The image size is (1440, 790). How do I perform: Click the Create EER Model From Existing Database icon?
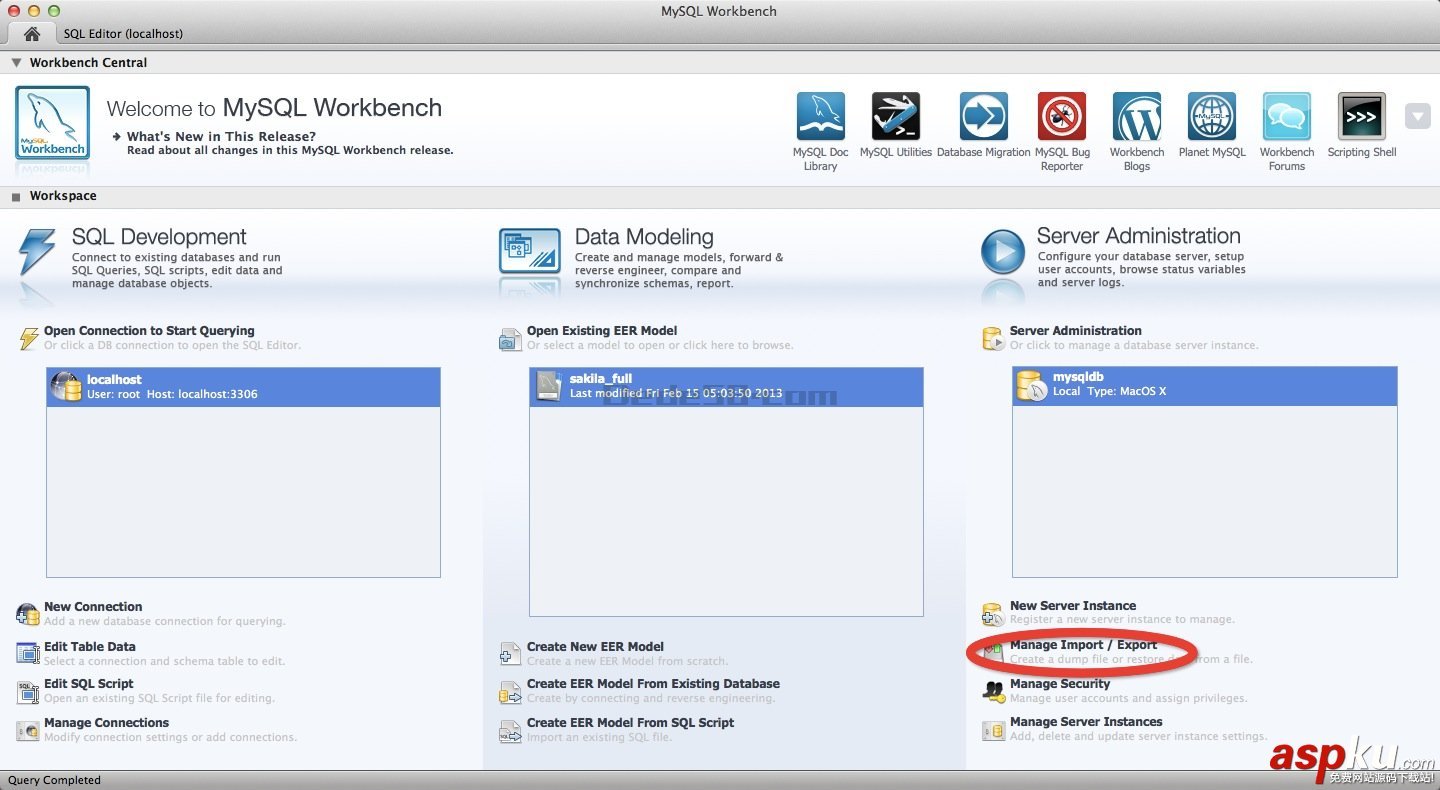pyautogui.click(x=511, y=691)
